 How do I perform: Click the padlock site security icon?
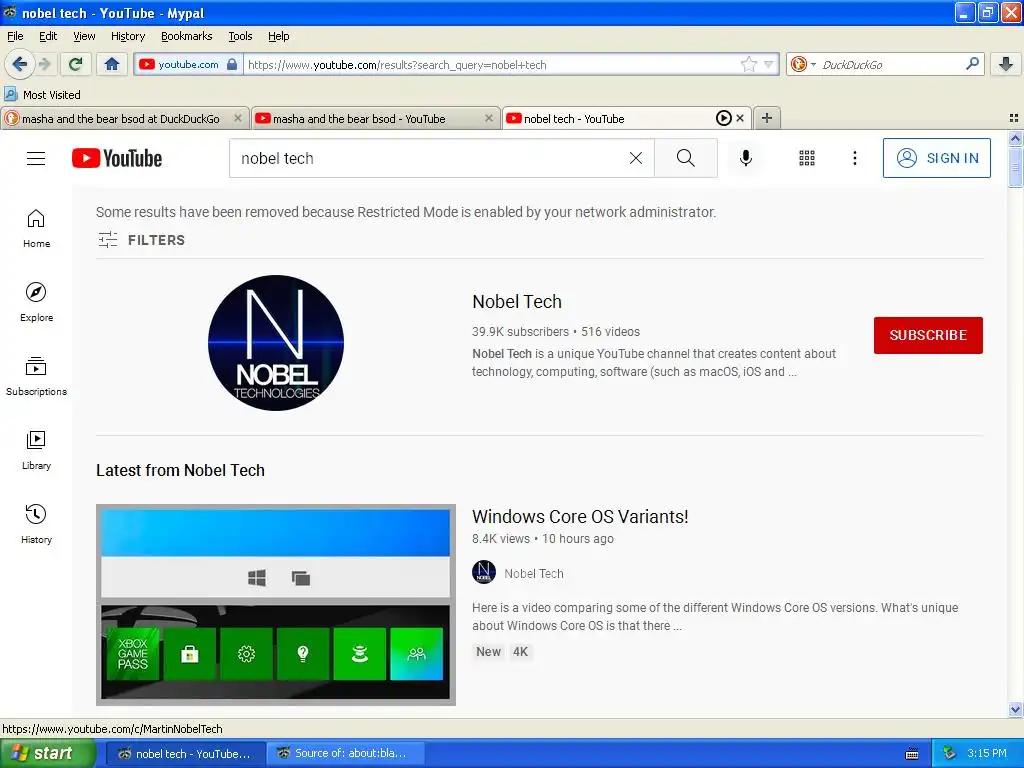232,64
